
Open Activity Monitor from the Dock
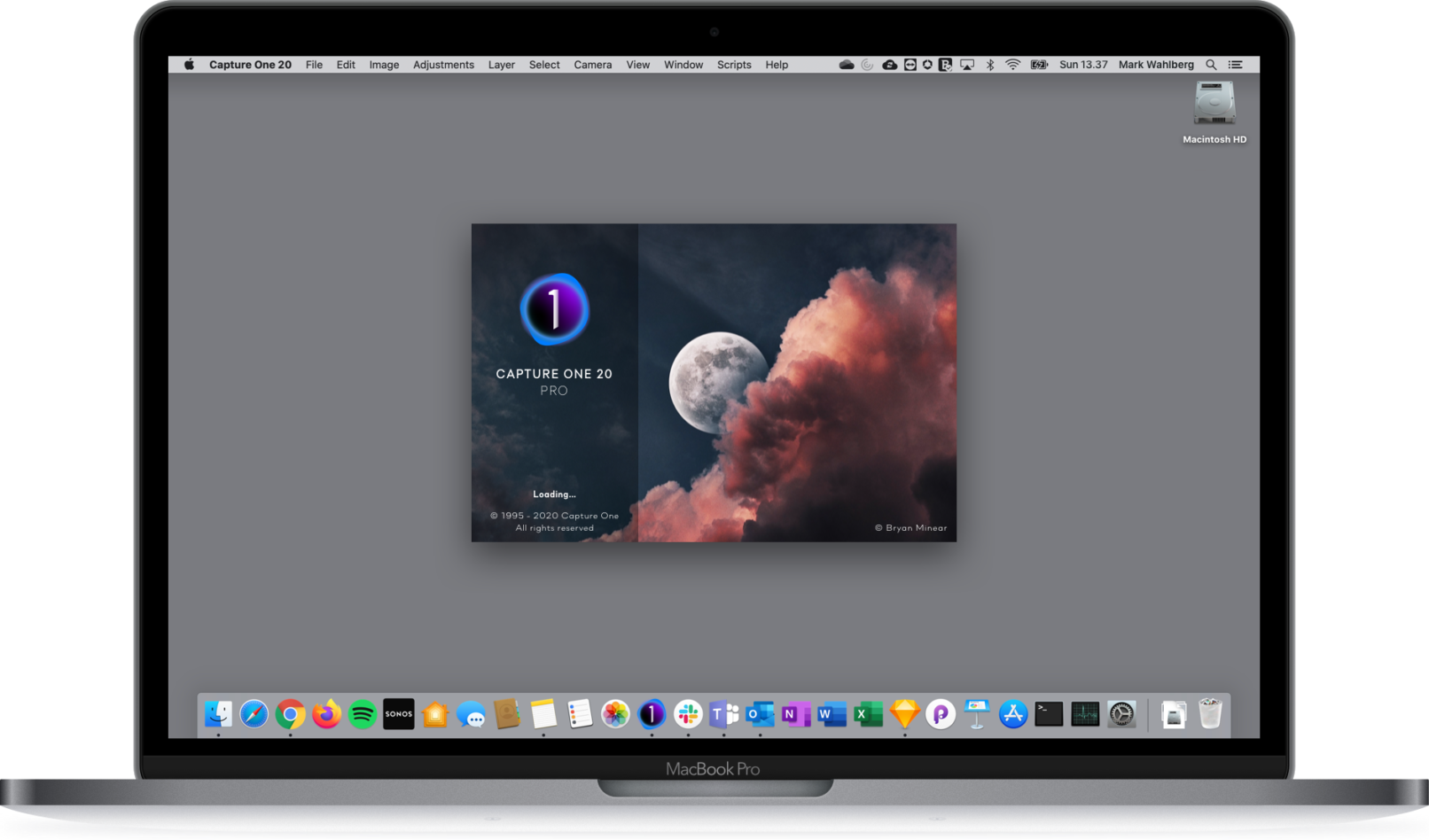[x=1084, y=714]
